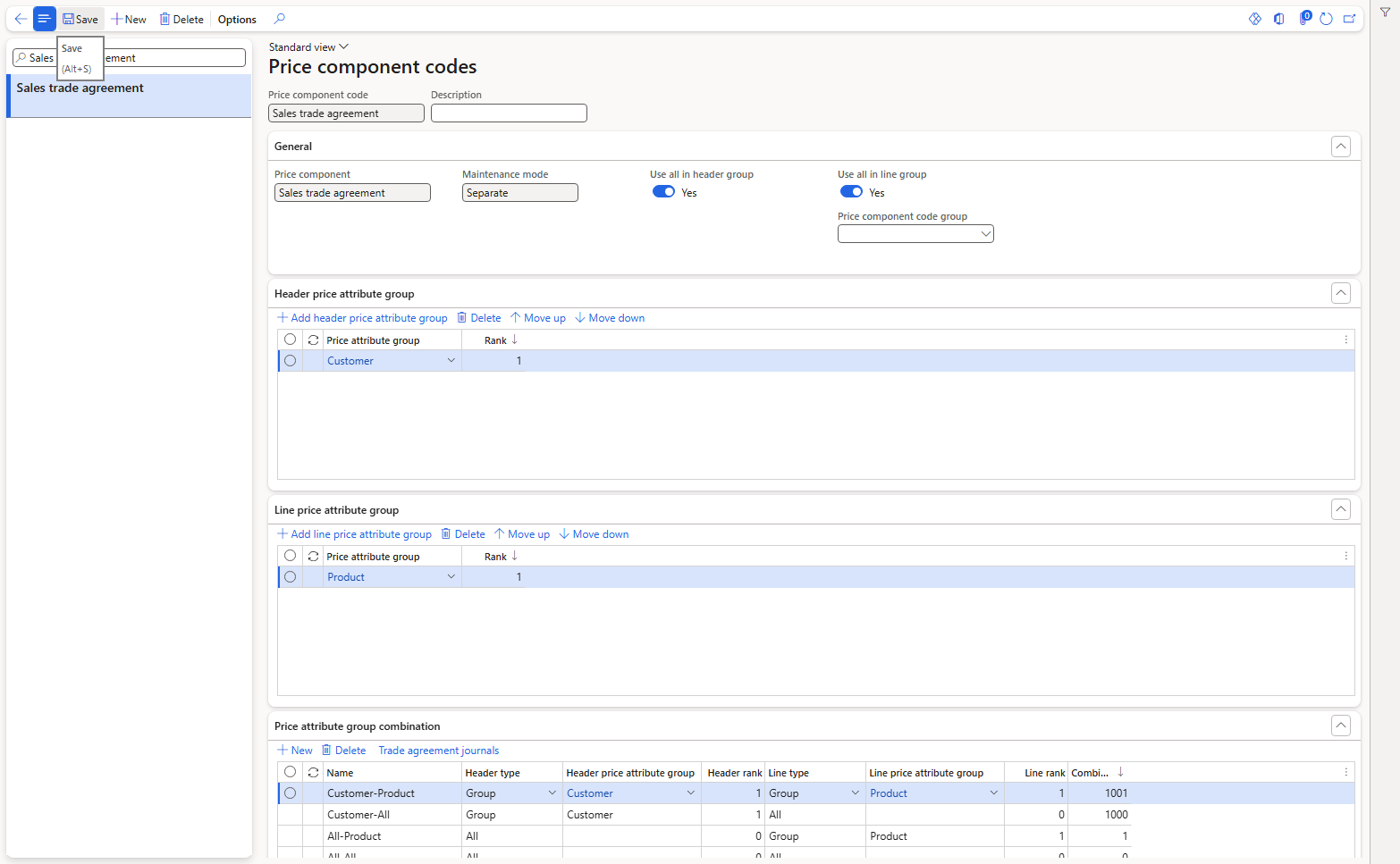
Task: Open Trade agreement journals link
Action: 438,751
